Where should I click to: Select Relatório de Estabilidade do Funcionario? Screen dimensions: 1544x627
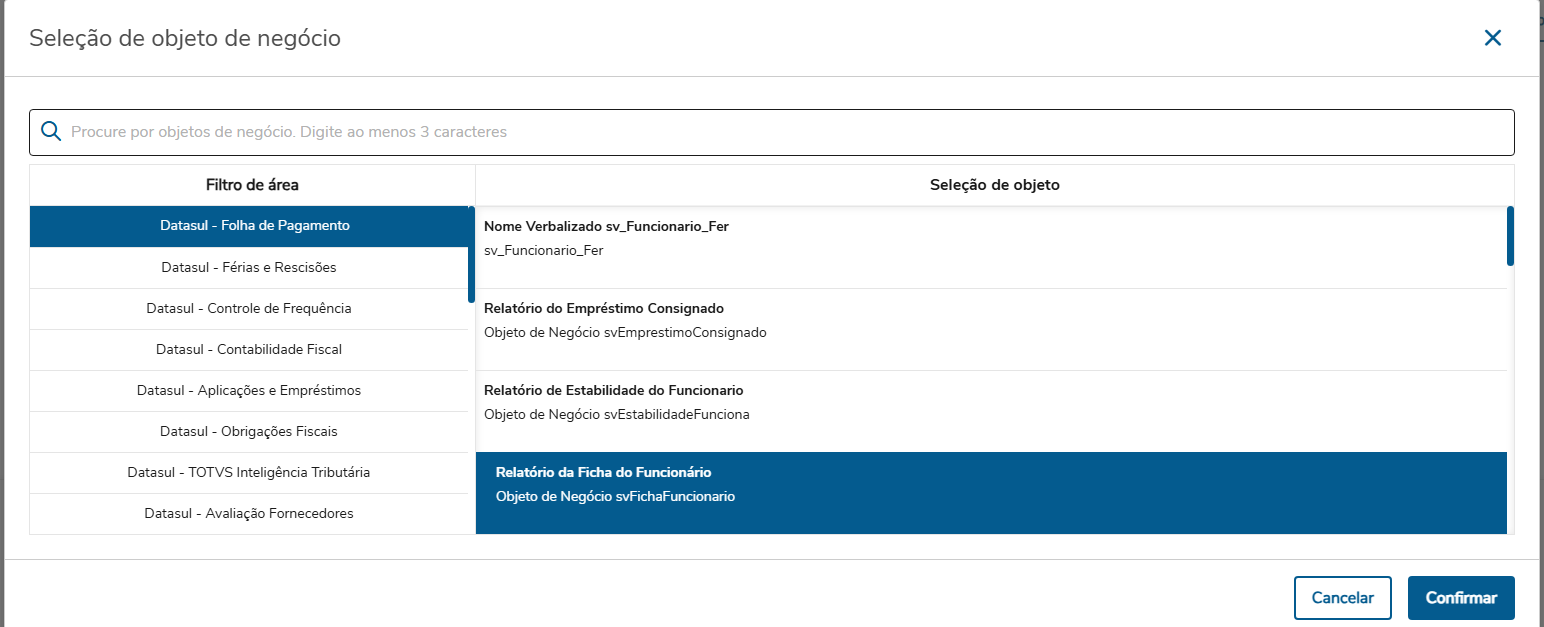click(990, 402)
